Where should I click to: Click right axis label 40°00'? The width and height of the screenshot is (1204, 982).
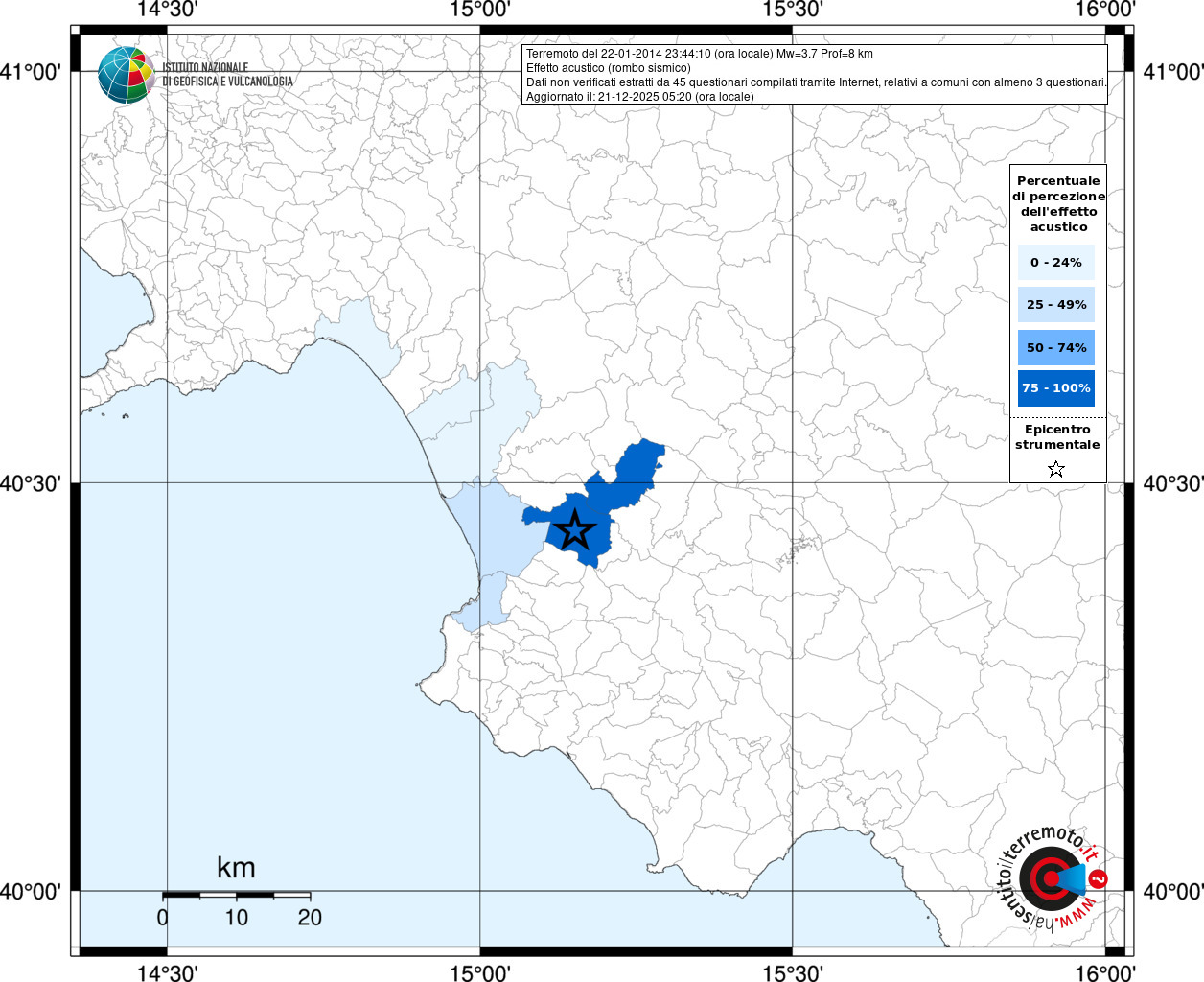[1172, 892]
